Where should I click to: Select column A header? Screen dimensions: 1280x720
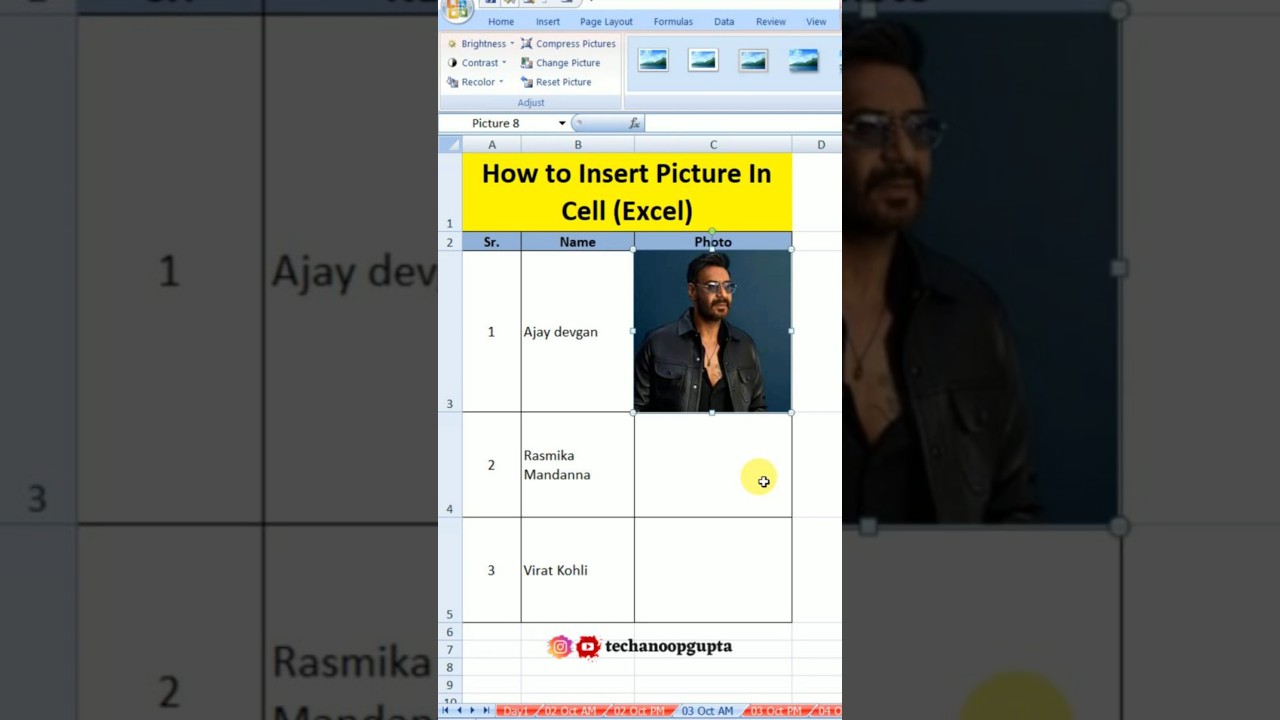coord(492,145)
